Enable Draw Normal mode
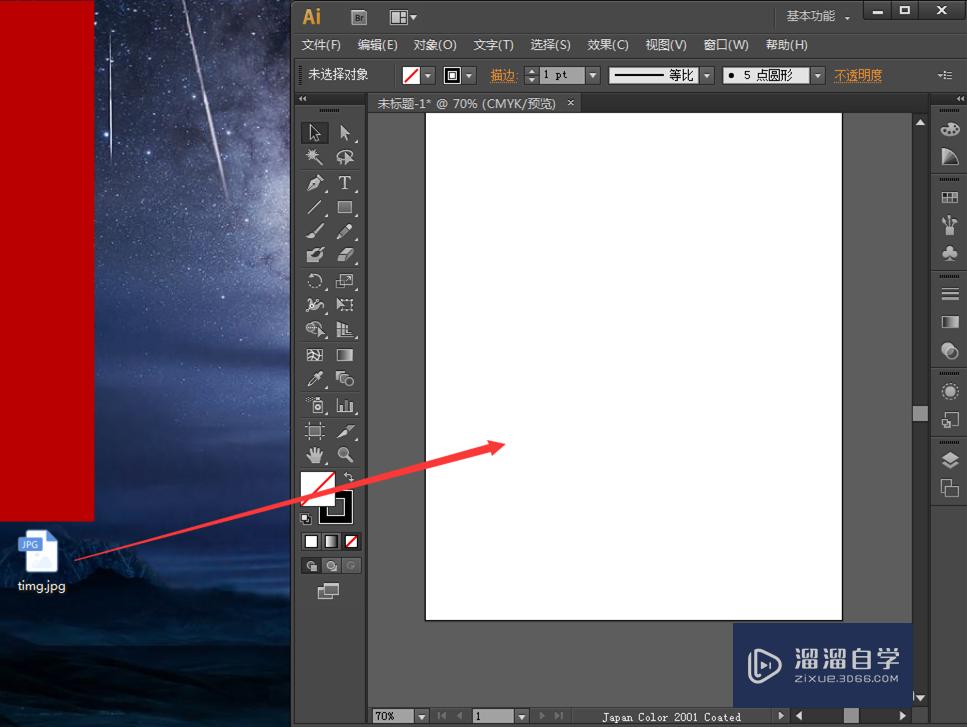The width and height of the screenshot is (967, 727). (x=311, y=565)
